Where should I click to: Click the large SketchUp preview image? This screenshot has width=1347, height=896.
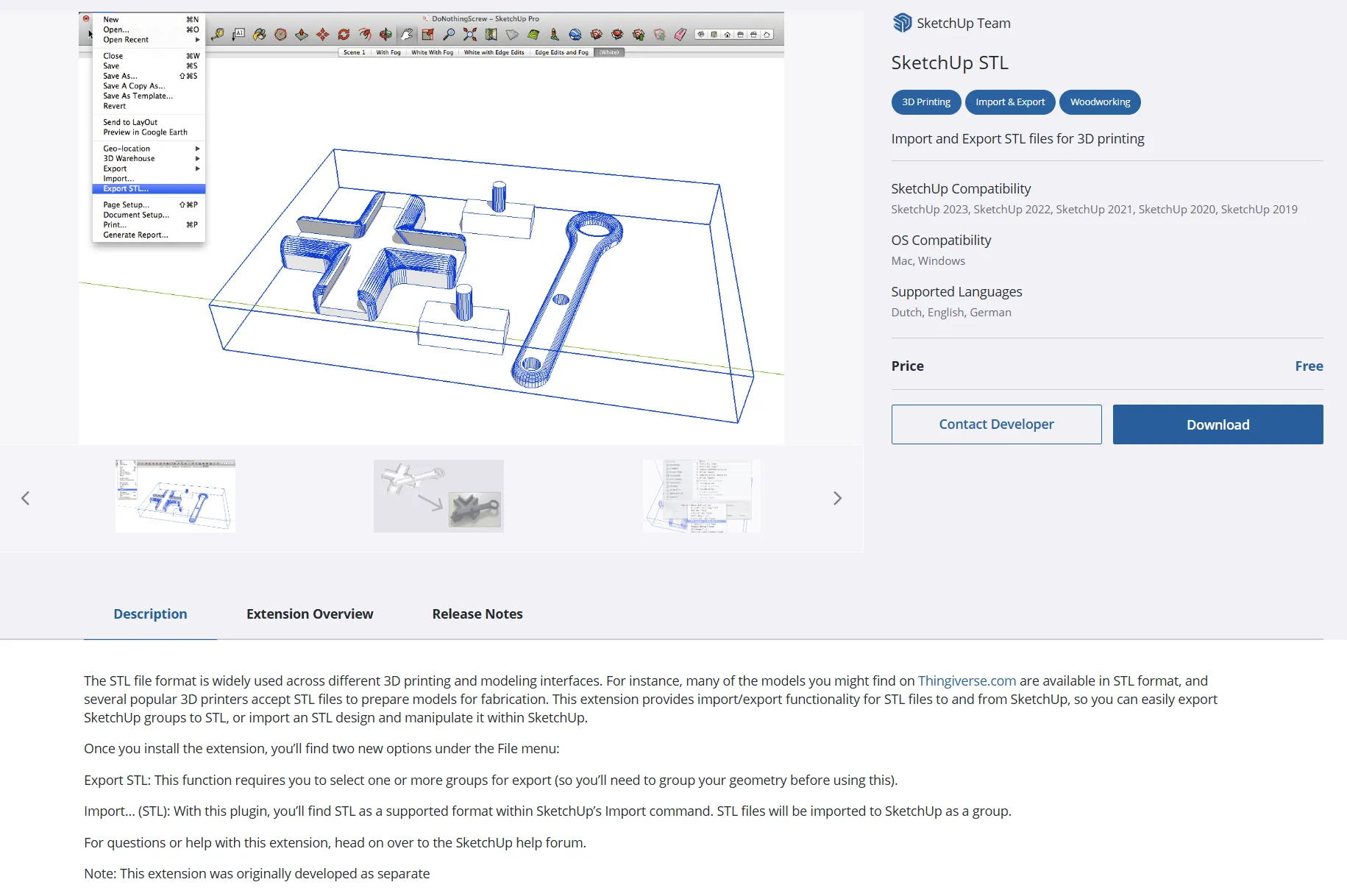click(x=431, y=228)
